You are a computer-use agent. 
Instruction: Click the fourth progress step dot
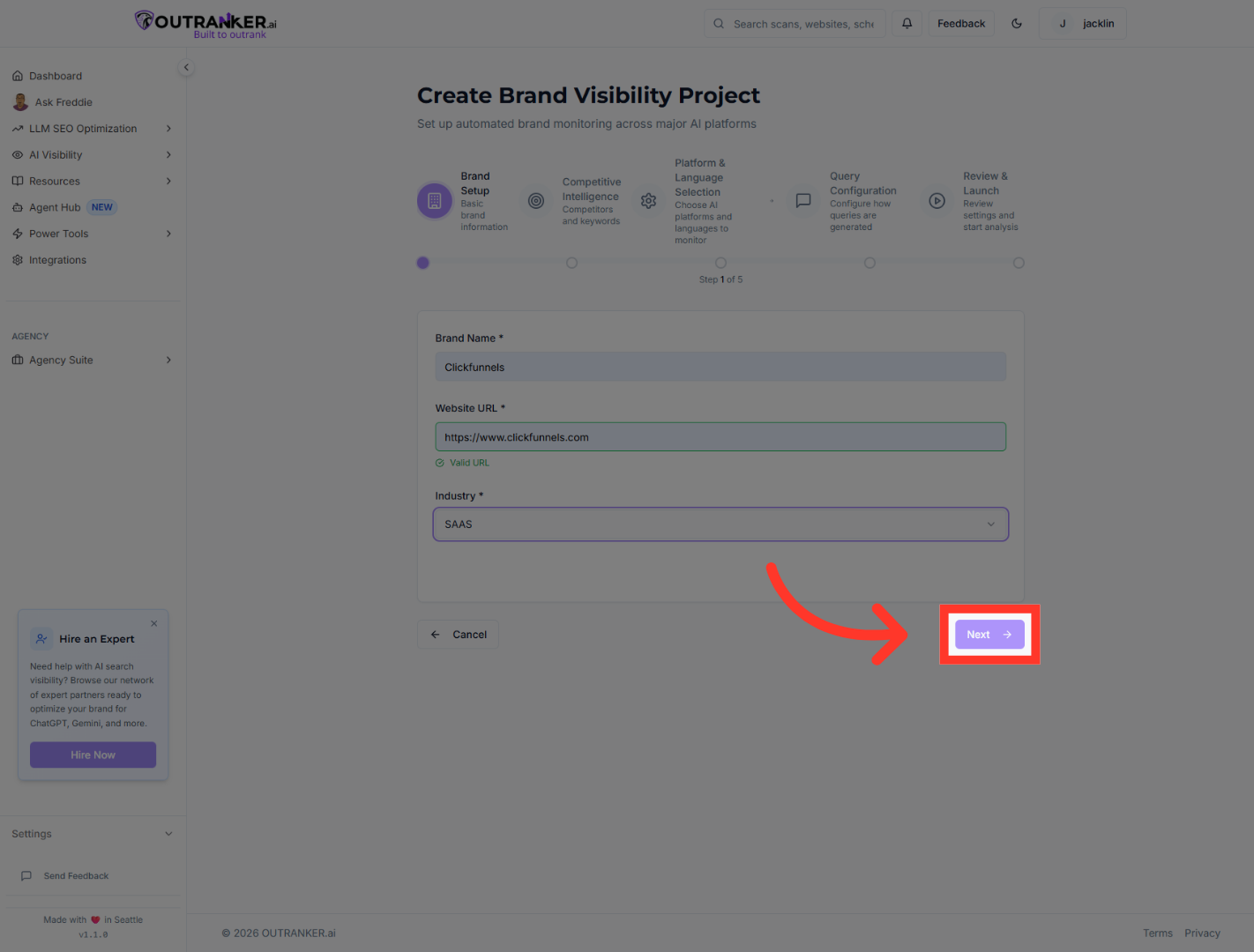(x=870, y=263)
